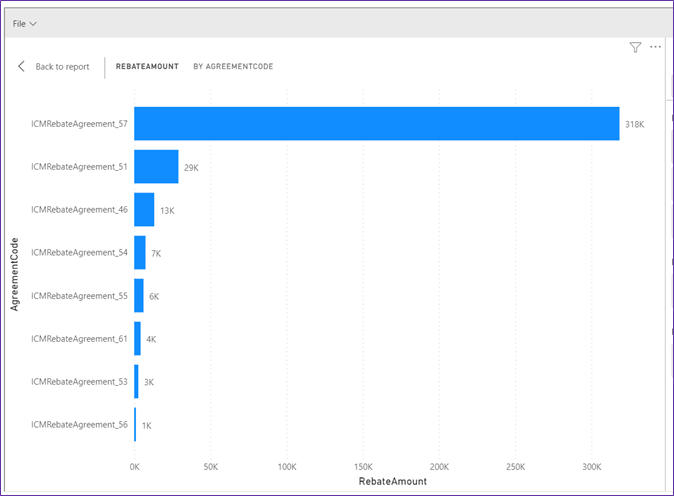Click the ICMRebateAgreement_56 axis label
Viewport: 674px width, 496px height.
(x=79, y=425)
